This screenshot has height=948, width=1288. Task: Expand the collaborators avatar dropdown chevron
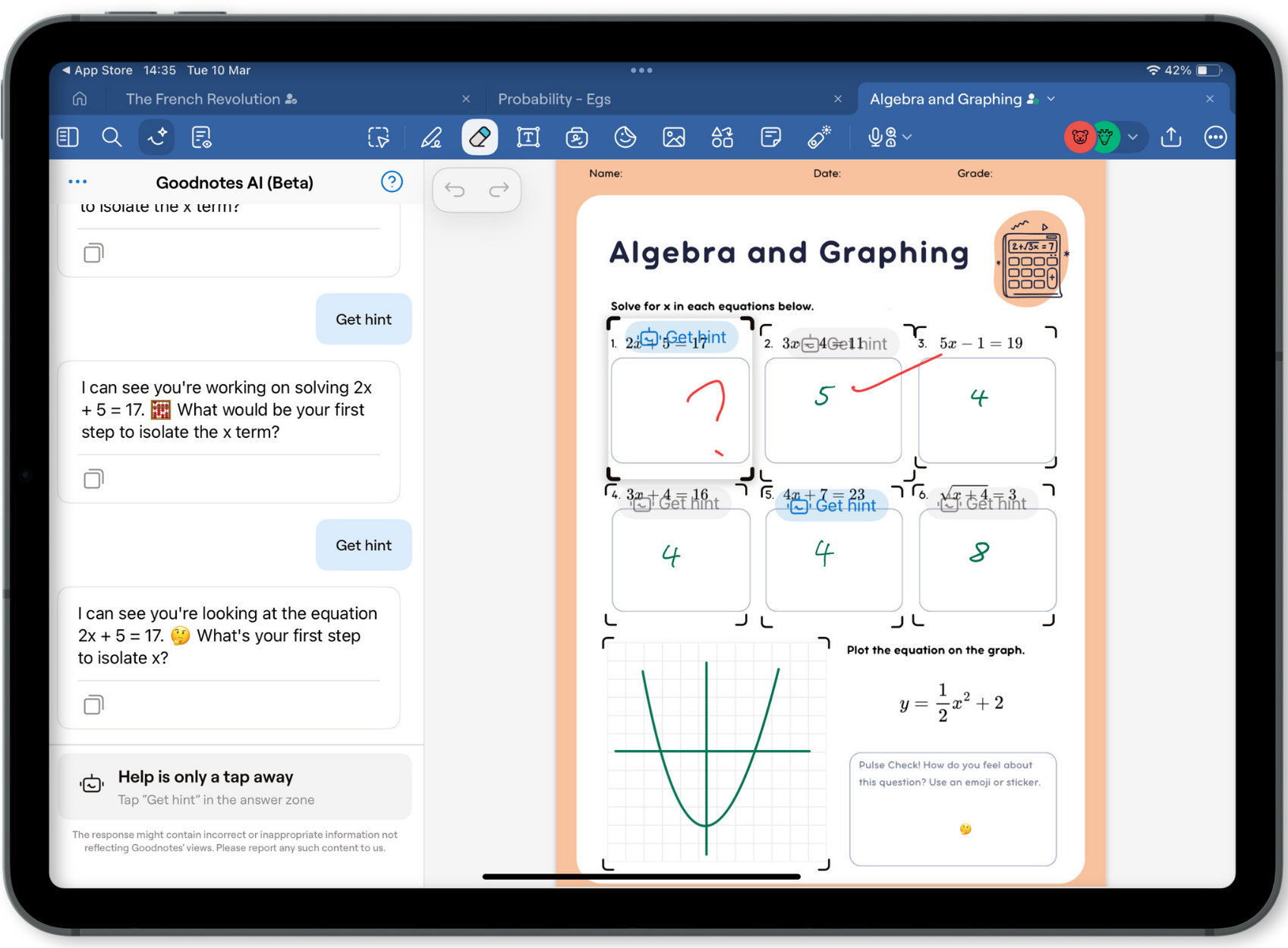pyautogui.click(x=1132, y=137)
